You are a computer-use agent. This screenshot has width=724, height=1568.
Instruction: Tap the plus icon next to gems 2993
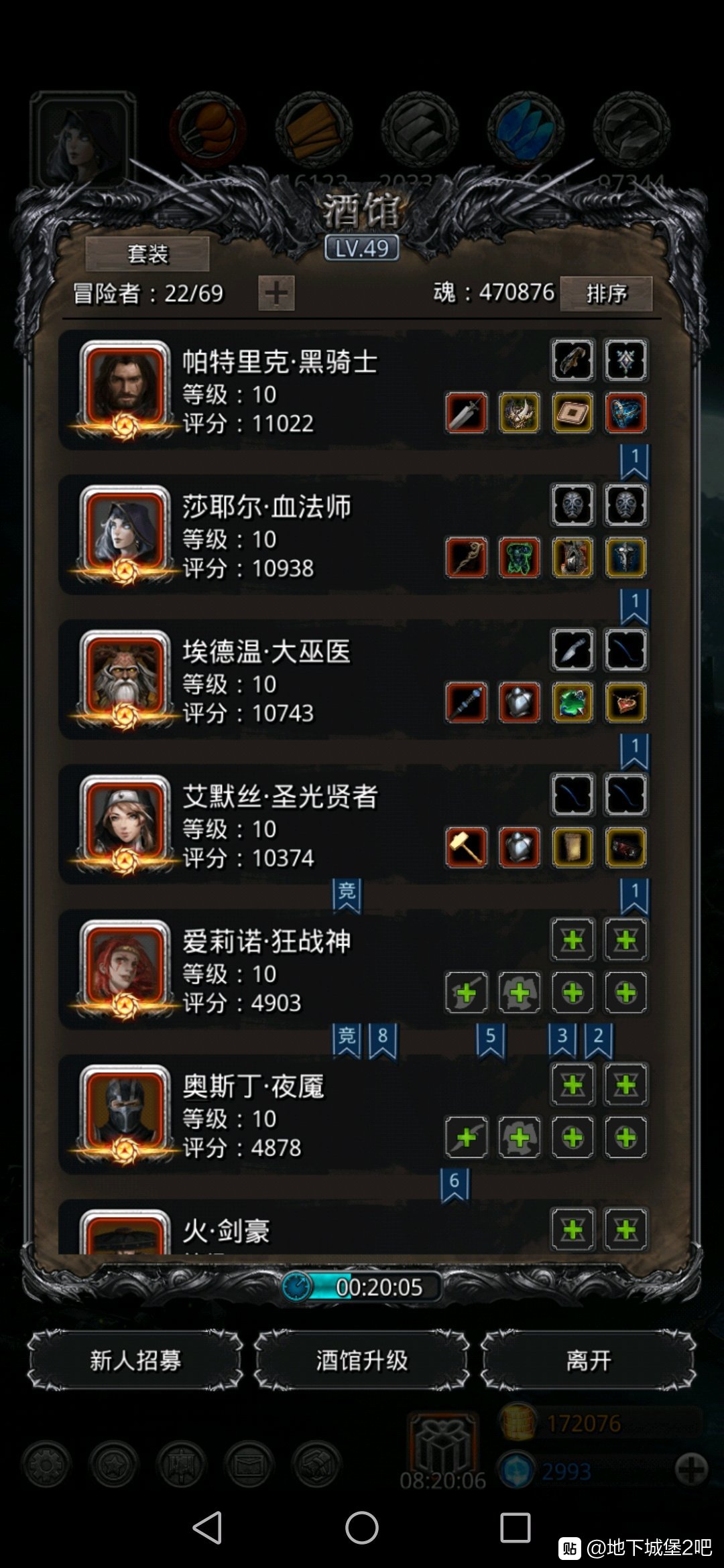coord(692,1470)
